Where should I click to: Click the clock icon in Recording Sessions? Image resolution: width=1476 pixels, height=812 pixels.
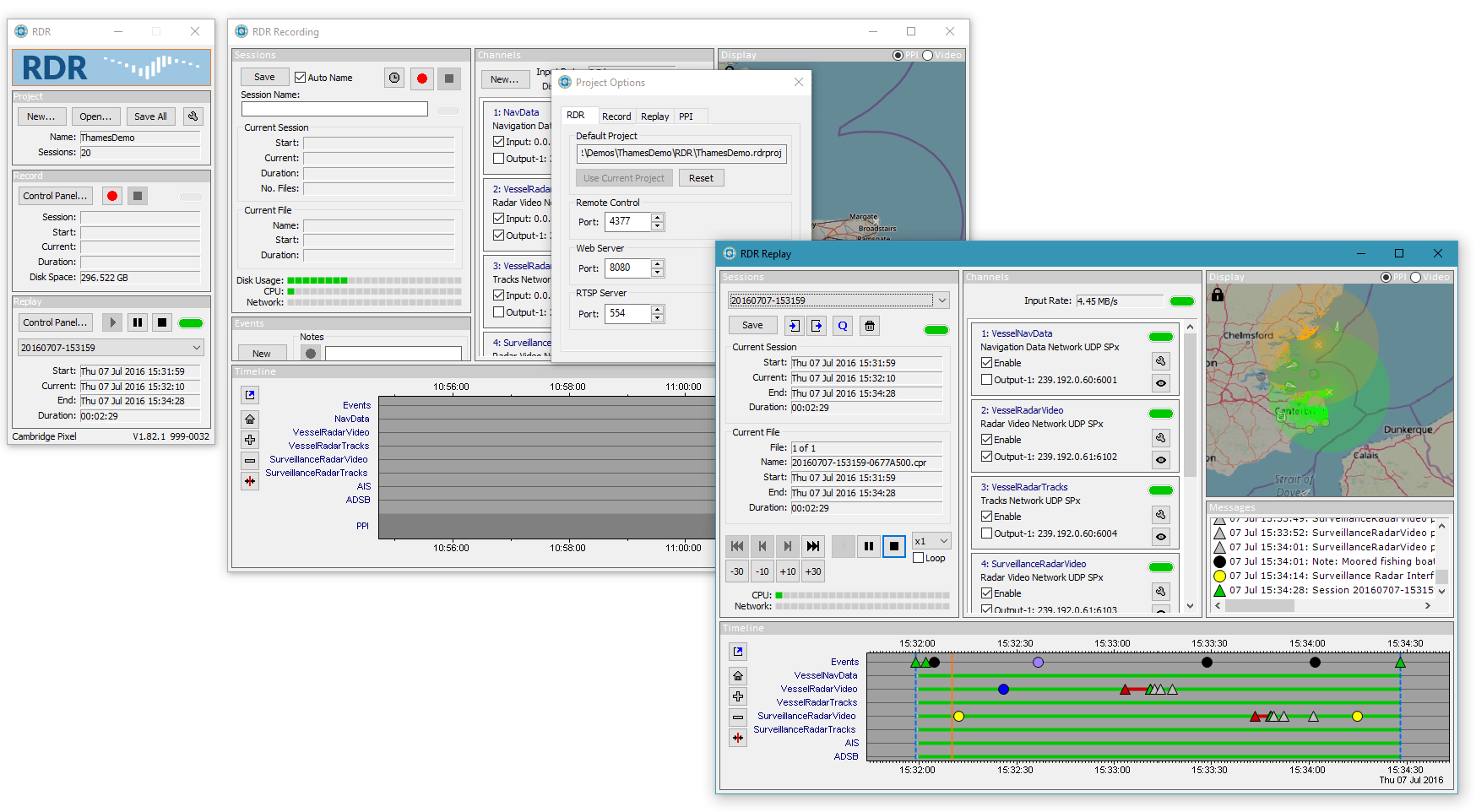[x=394, y=78]
